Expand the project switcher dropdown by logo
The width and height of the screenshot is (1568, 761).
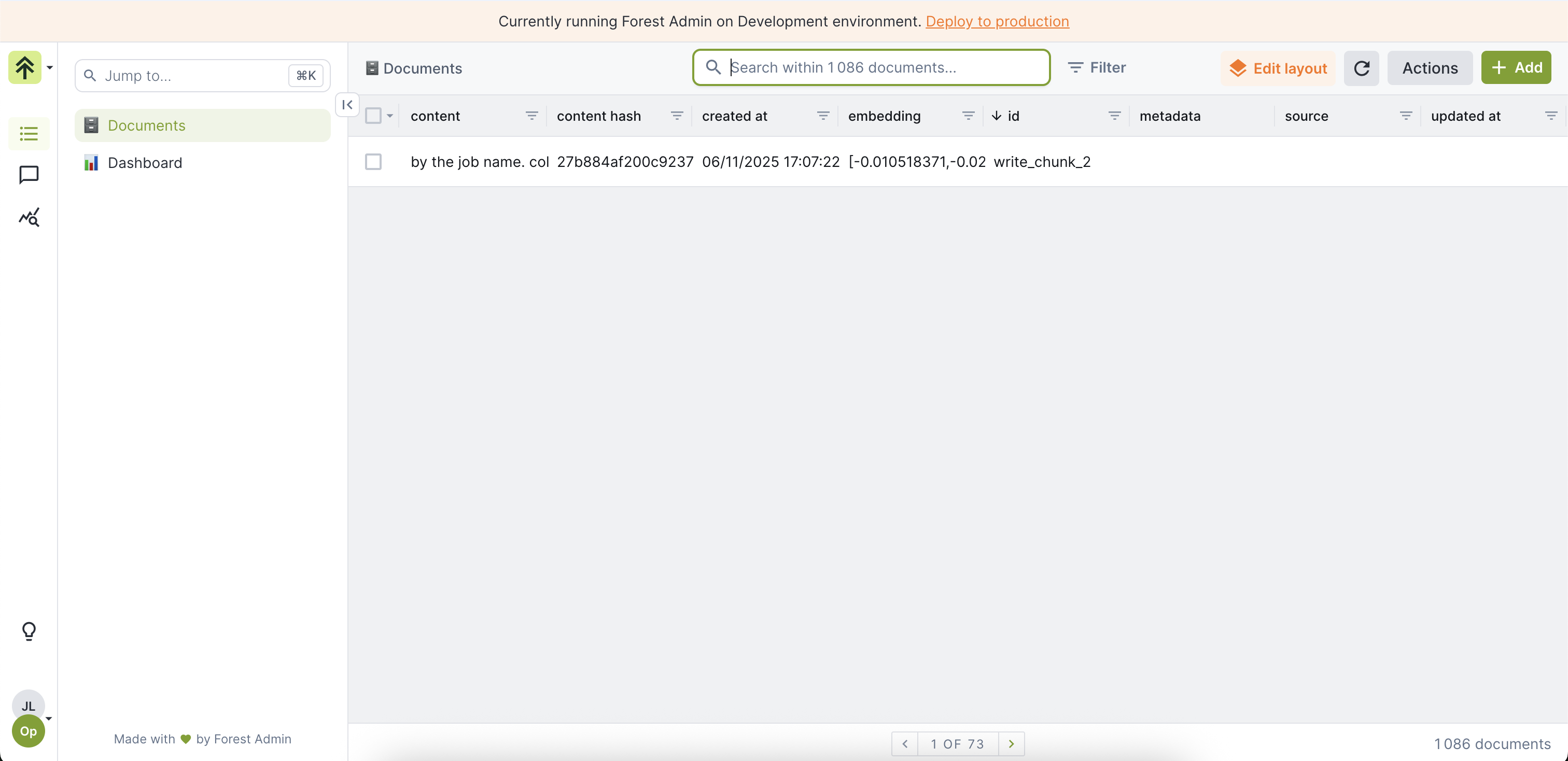(x=50, y=67)
